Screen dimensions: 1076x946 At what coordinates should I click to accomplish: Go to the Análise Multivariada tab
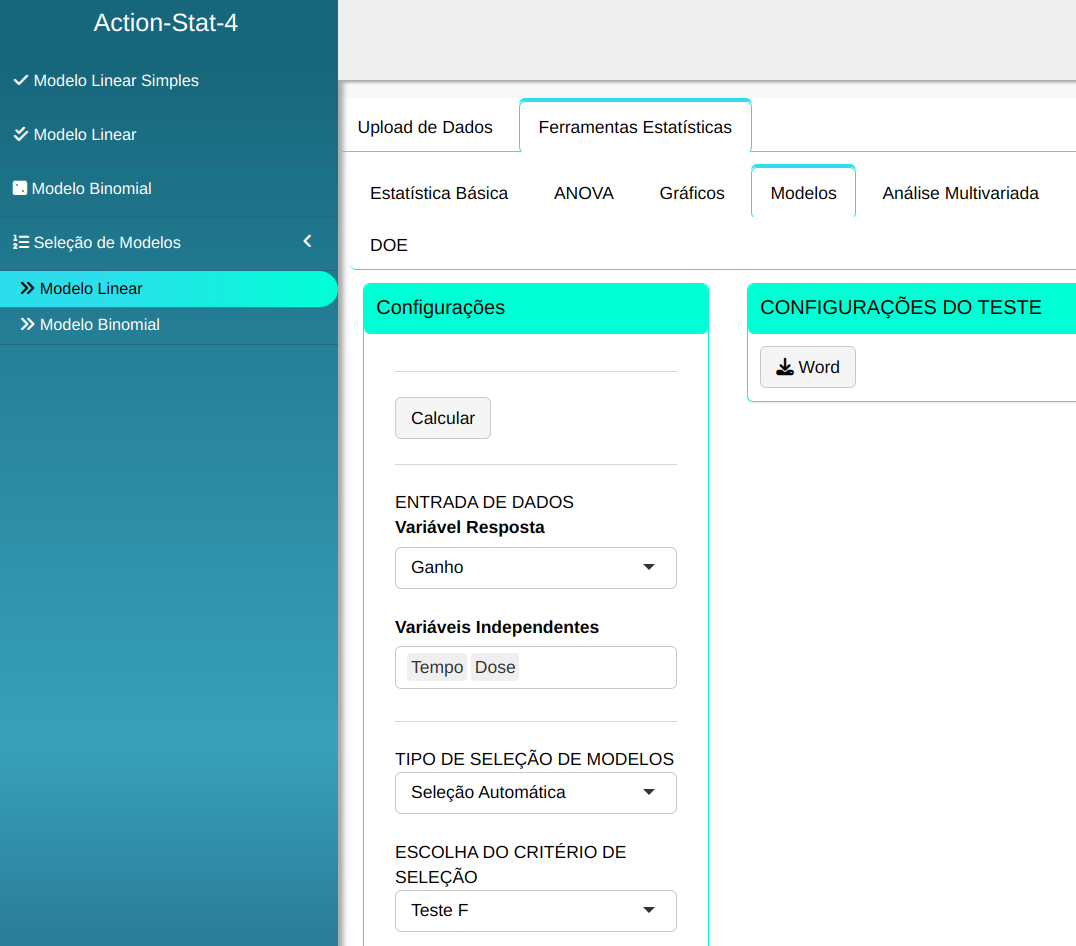tap(960, 193)
